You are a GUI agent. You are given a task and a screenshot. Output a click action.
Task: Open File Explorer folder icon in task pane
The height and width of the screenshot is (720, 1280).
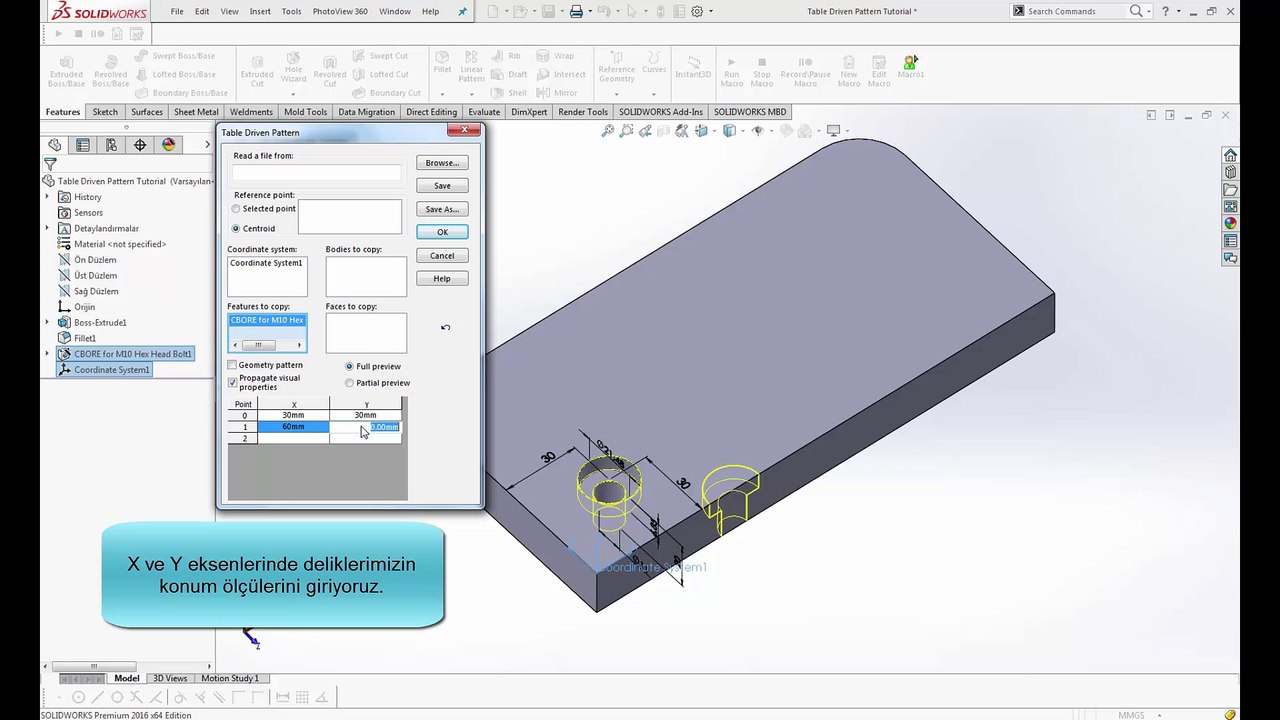tap(1230, 189)
